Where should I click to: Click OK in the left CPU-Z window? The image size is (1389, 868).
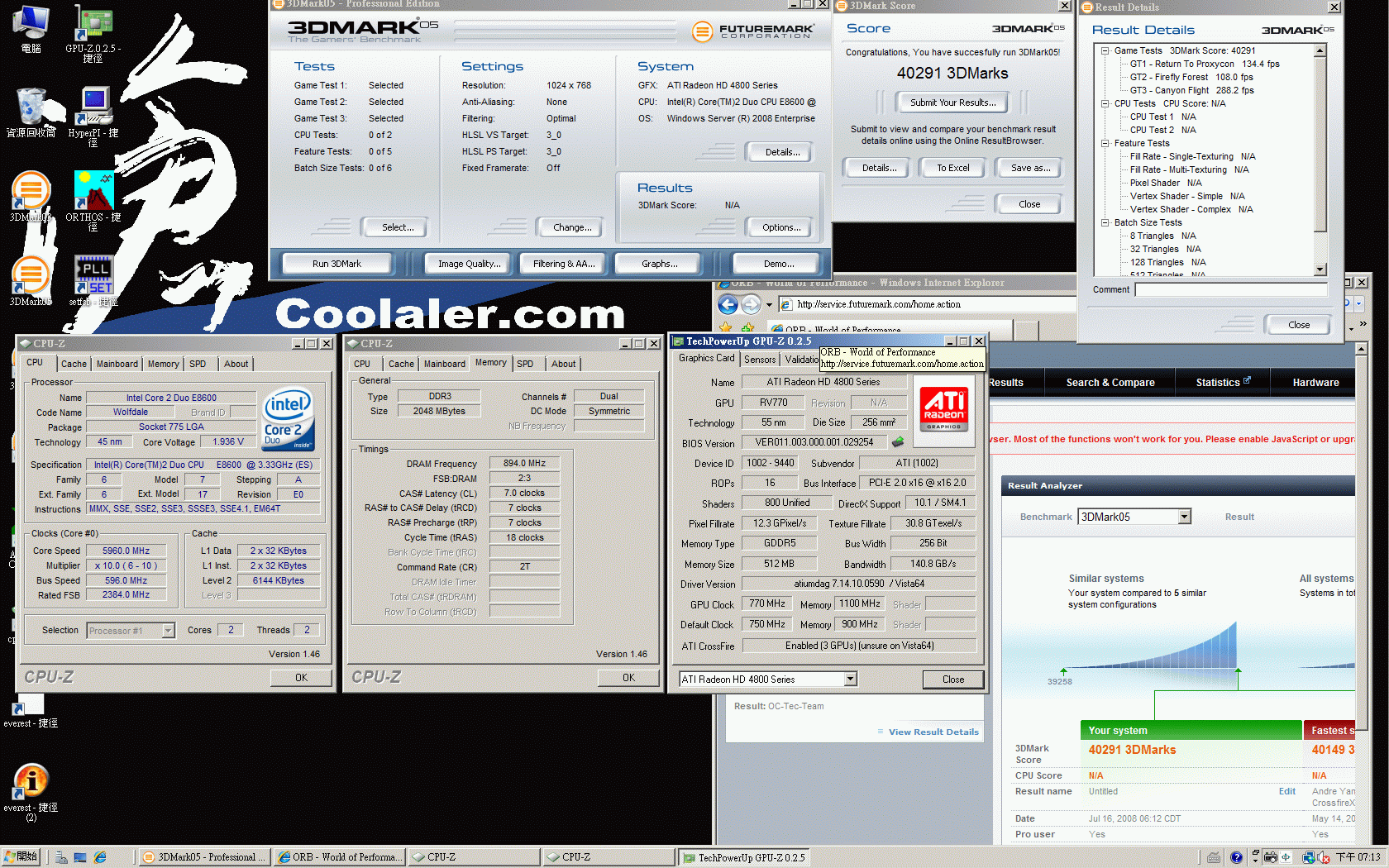pyautogui.click(x=302, y=678)
